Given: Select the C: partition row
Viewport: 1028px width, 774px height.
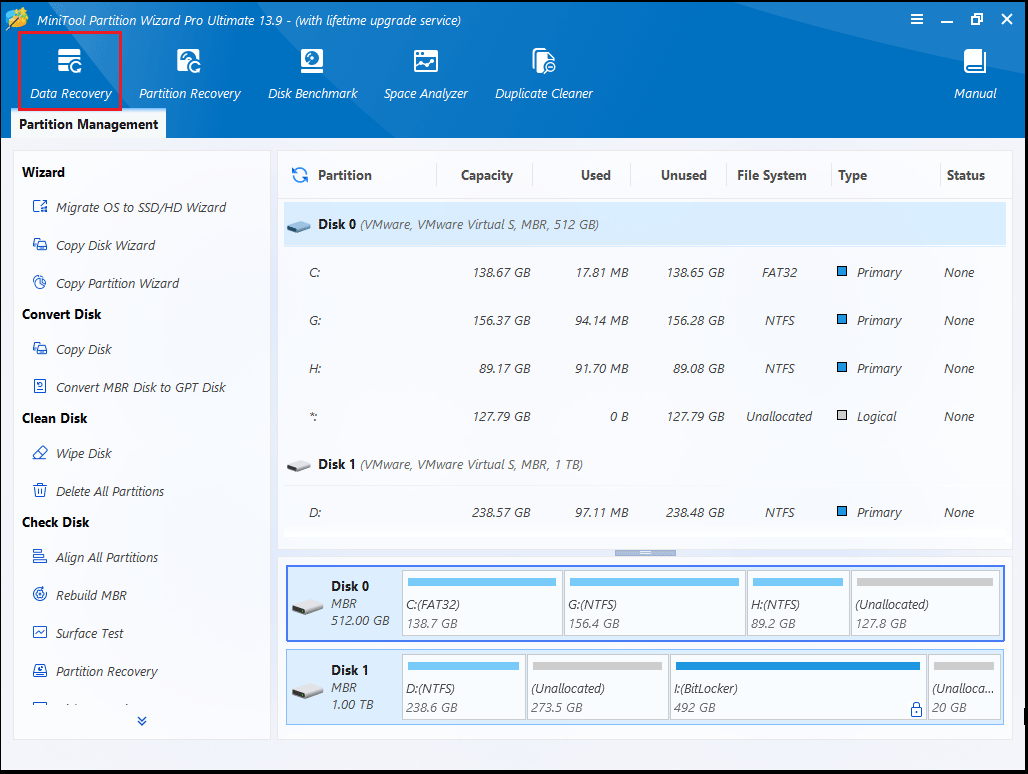Looking at the screenshot, I should point(644,272).
